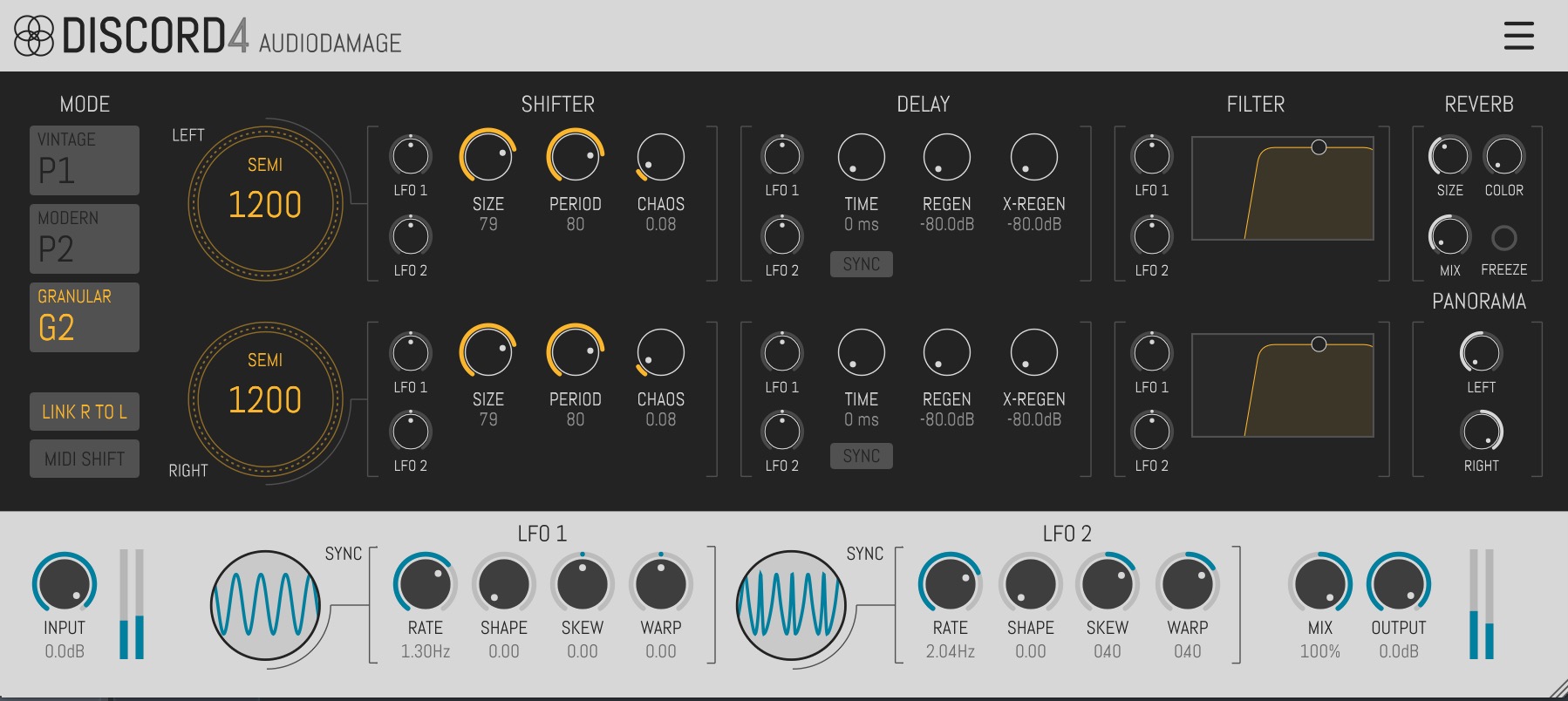Image resolution: width=1568 pixels, height=701 pixels.
Task: Click left delay REGEN knob
Action: (x=947, y=157)
